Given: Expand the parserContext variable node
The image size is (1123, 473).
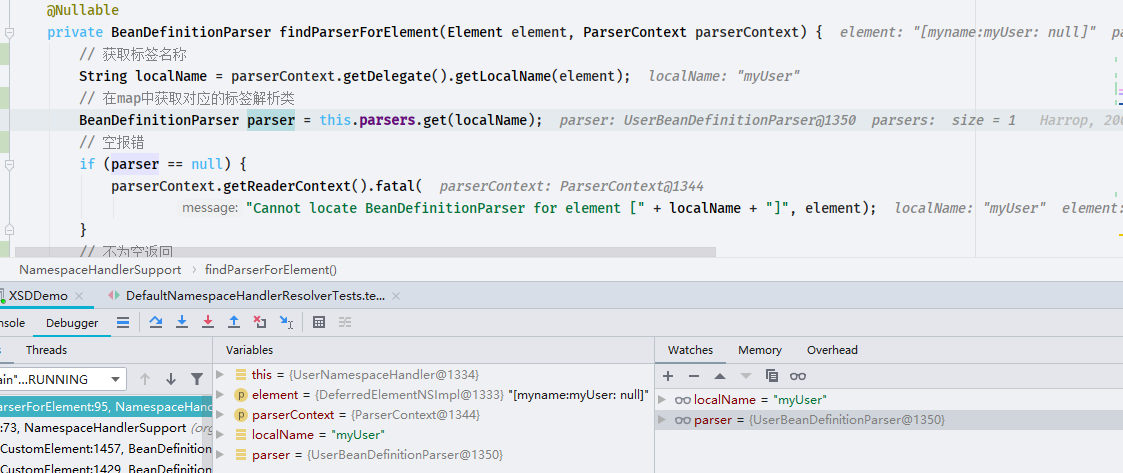Looking at the screenshot, I should pos(221,415).
